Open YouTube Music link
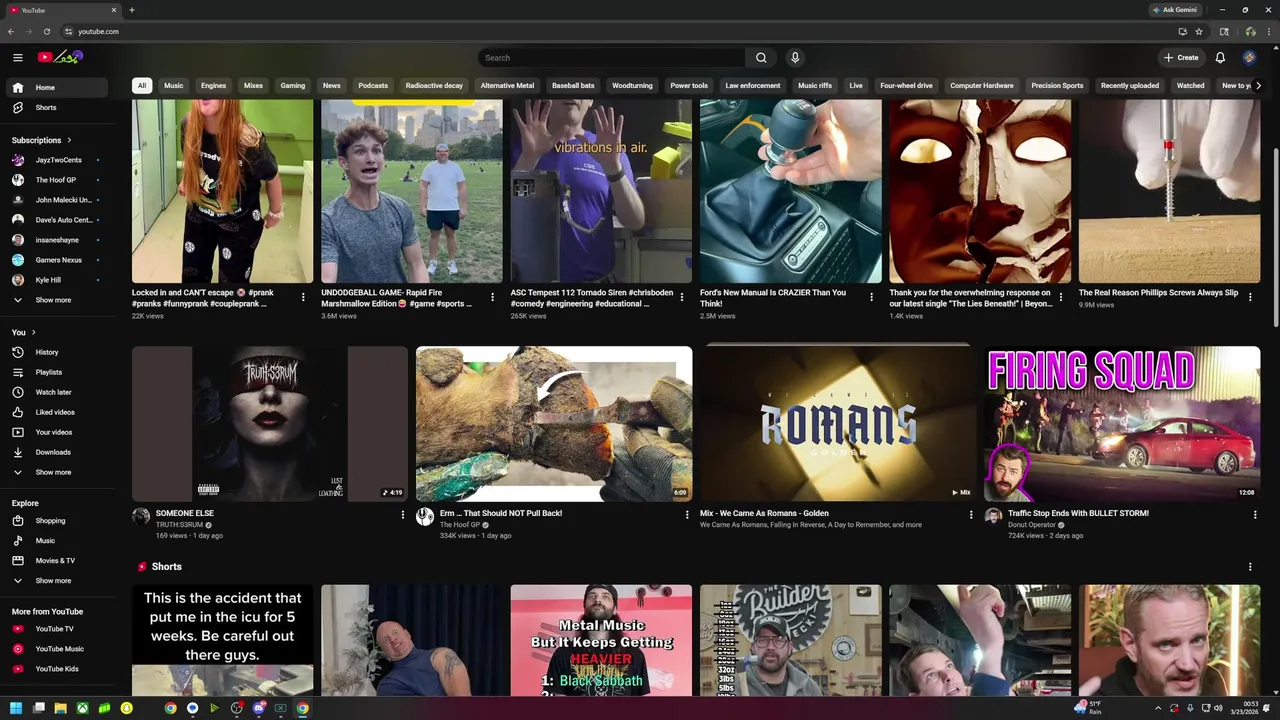The width and height of the screenshot is (1280, 720). point(59,649)
